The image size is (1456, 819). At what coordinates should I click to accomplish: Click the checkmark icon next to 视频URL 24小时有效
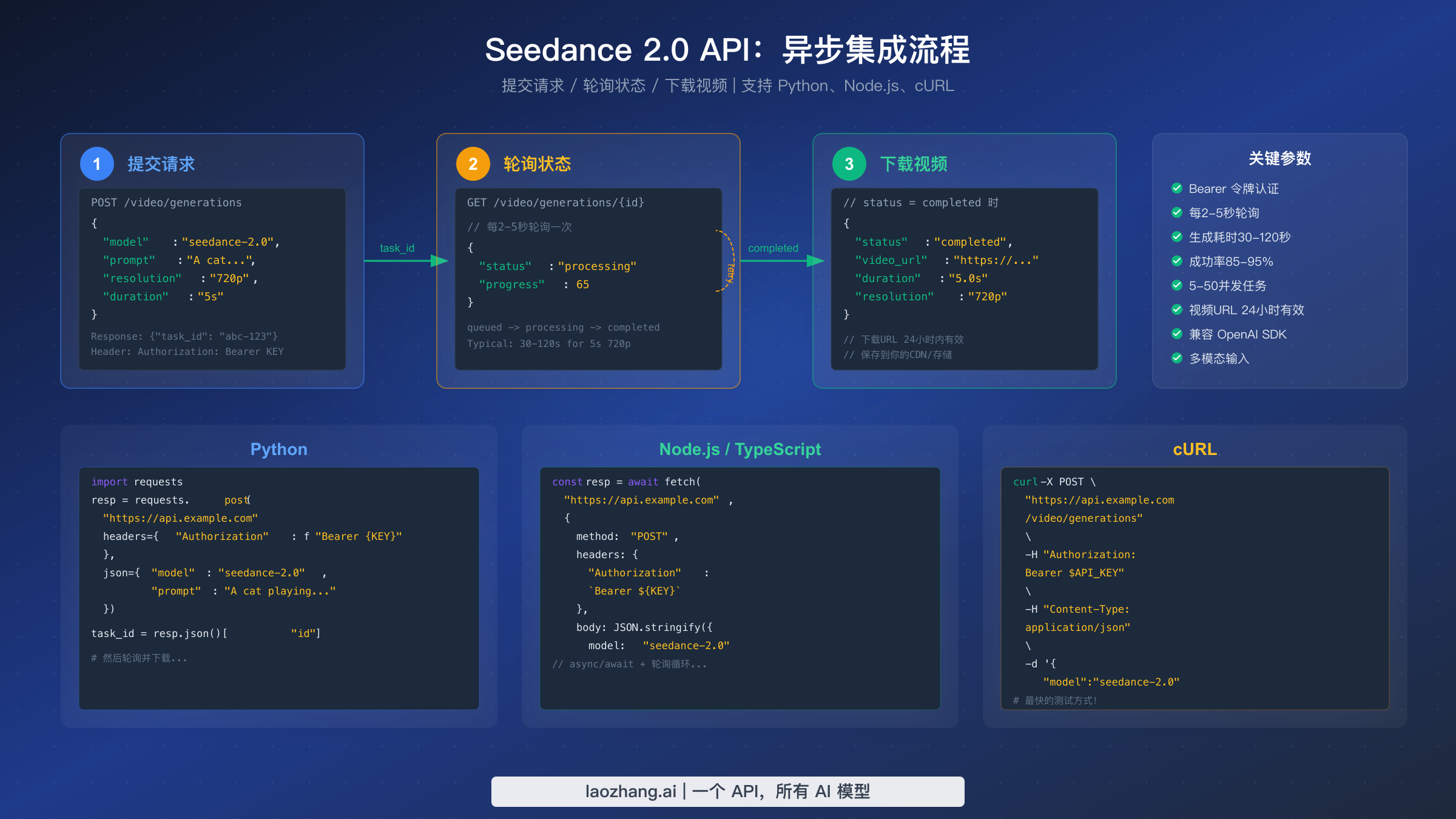click(1177, 310)
